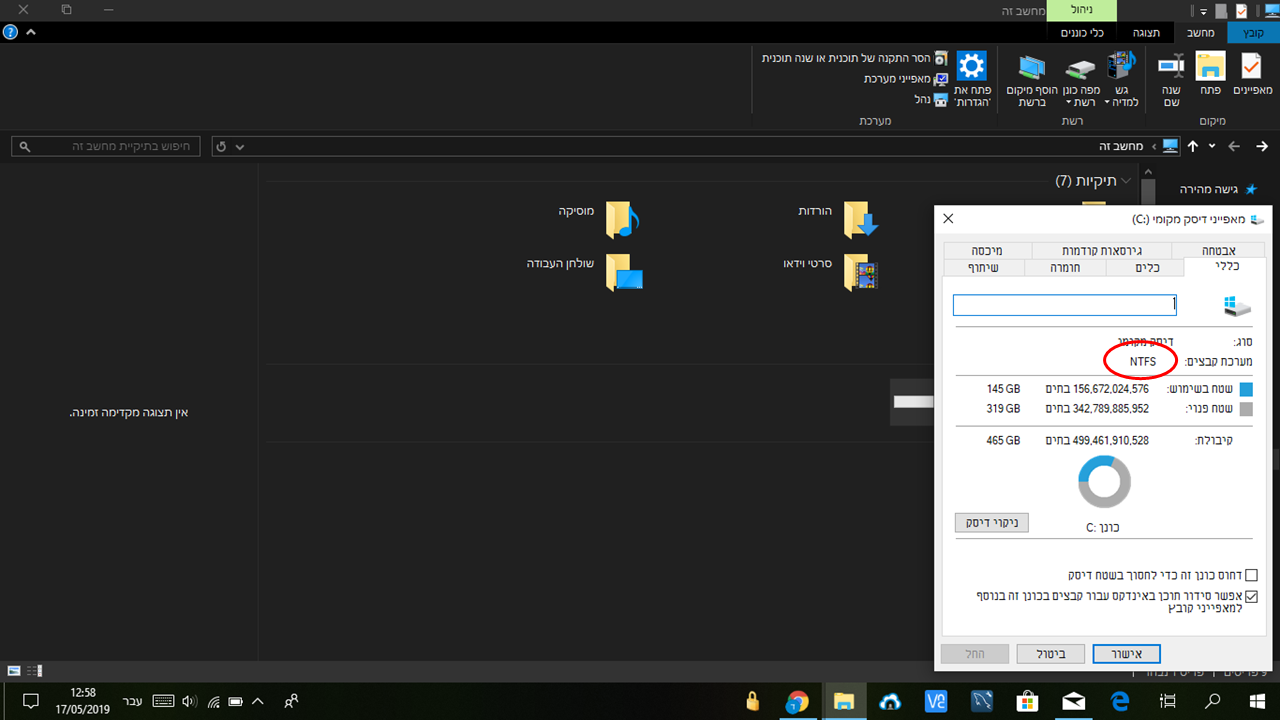This screenshot has height=720, width=1280.
Task: Select גישה מהירה (Quick access) in sidebar
Action: tap(1208, 189)
